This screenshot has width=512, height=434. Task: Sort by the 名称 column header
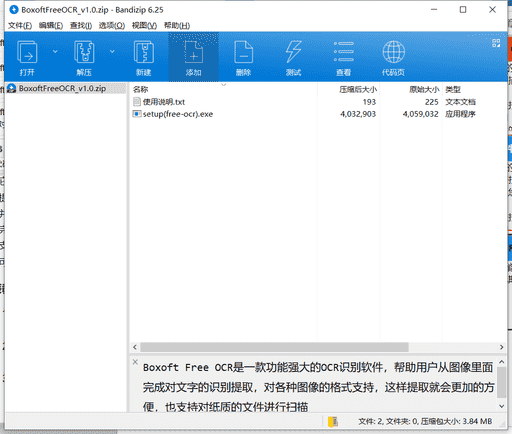pos(140,89)
